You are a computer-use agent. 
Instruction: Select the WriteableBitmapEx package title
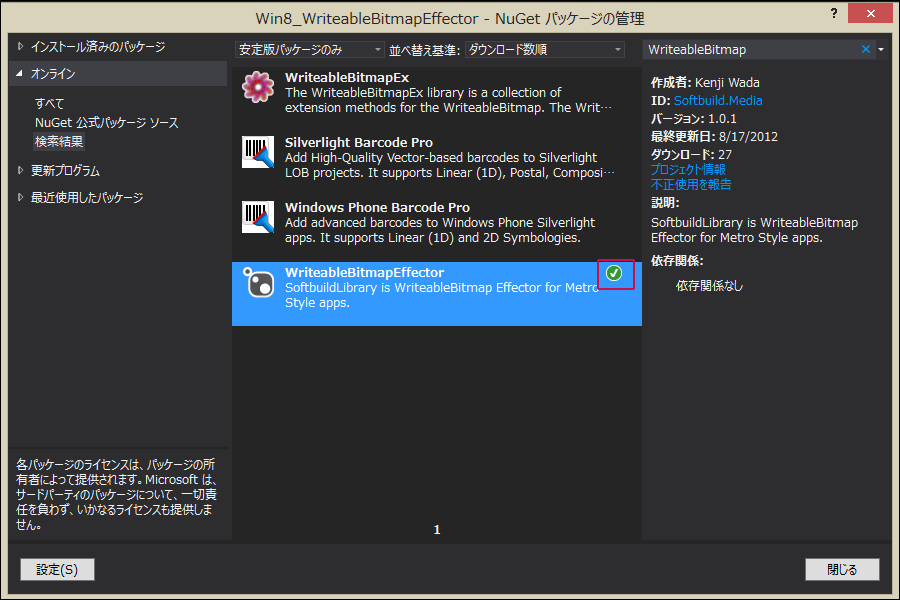point(347,78)
